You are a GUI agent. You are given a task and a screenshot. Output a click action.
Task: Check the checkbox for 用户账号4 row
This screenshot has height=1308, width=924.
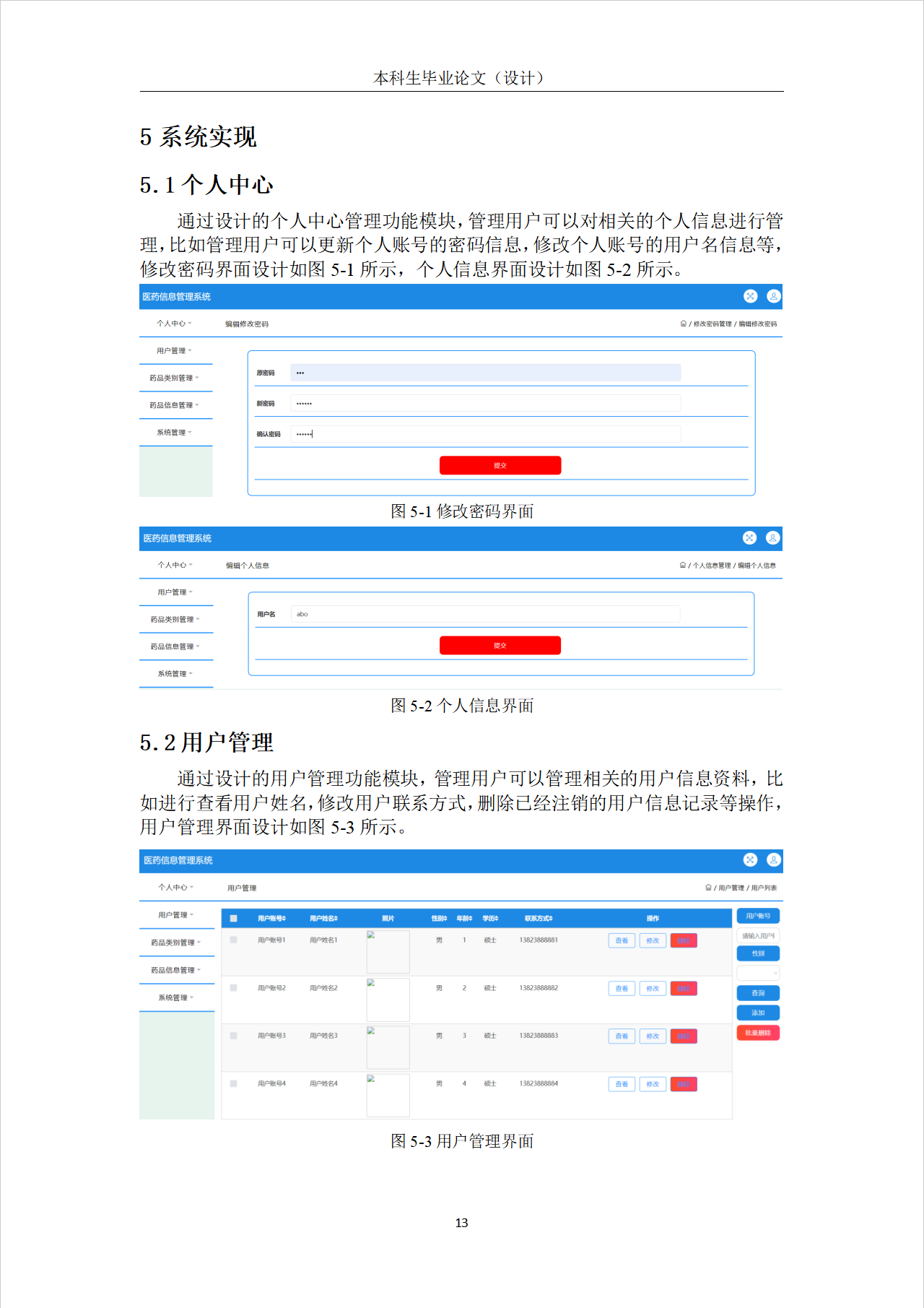pyautogui.click(x=234, y=1083)
